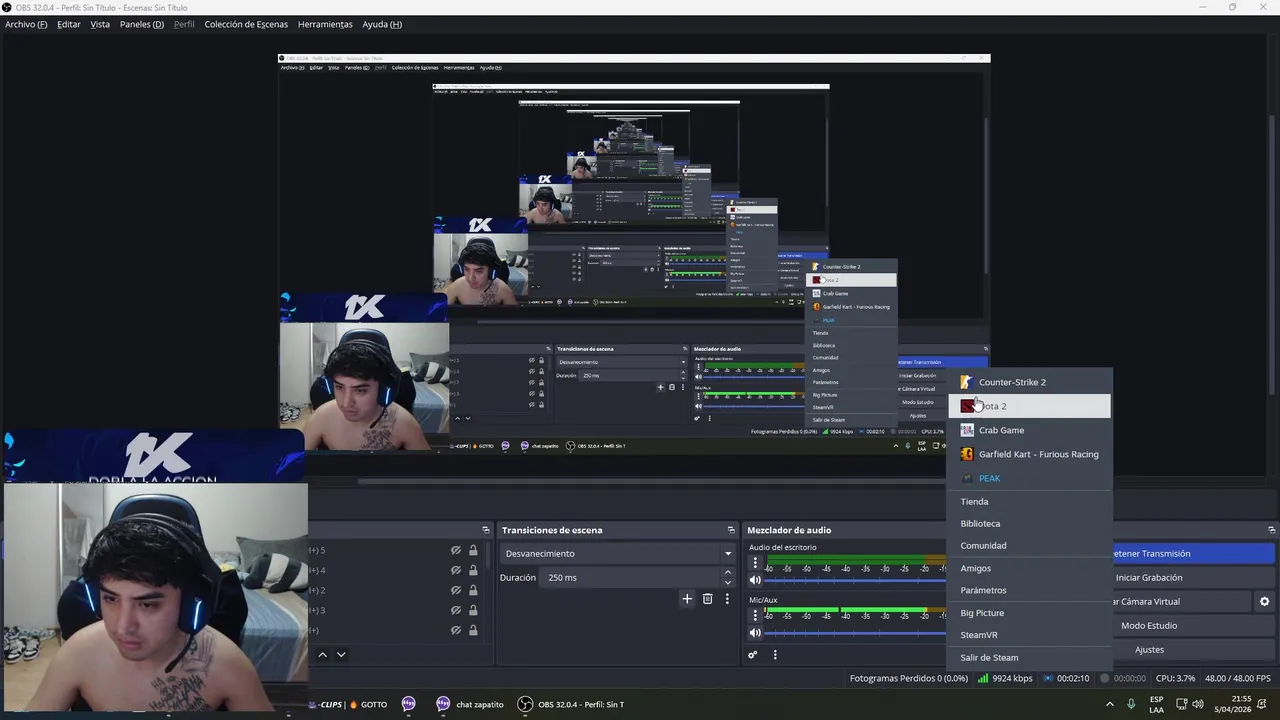Toggle lock on source row 5
Viewport: 1280px width, 720px height.
point(473,550)
